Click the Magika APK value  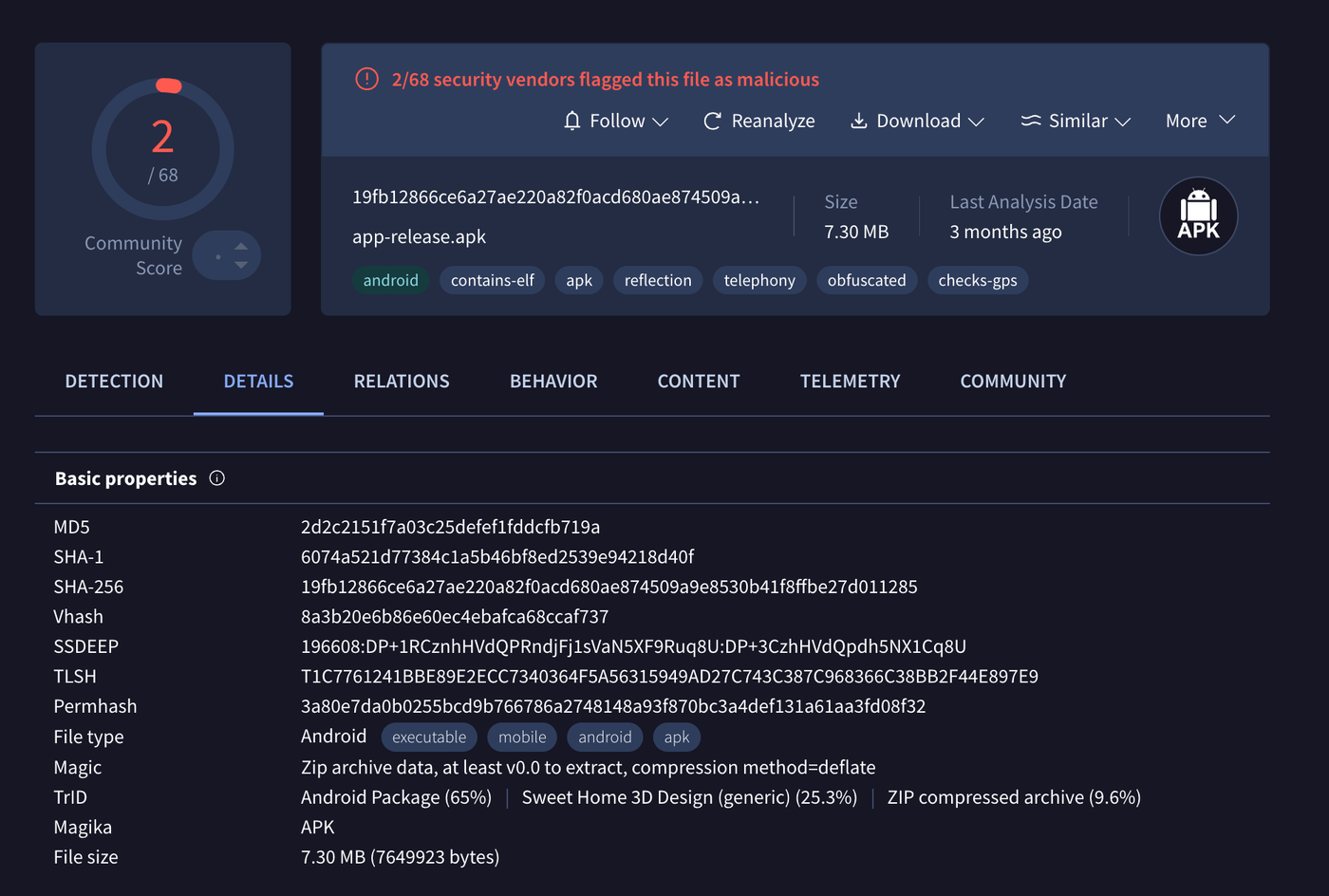pos(317,827)
